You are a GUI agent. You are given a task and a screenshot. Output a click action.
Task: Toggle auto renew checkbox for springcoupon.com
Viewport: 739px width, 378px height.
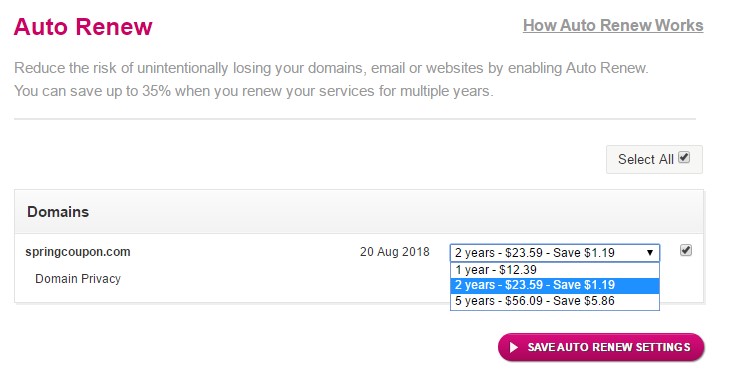[686, 250]
